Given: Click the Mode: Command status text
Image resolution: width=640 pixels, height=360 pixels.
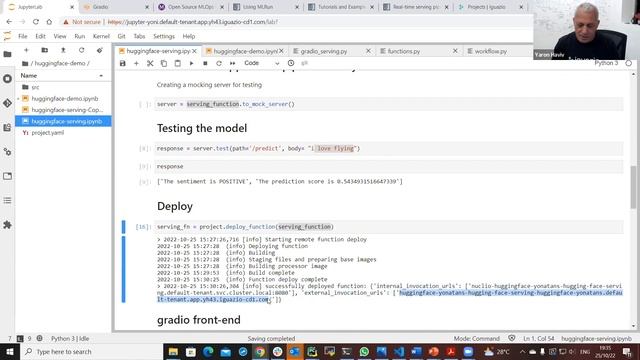Looking at the screenshot, I should coord(476,338).
